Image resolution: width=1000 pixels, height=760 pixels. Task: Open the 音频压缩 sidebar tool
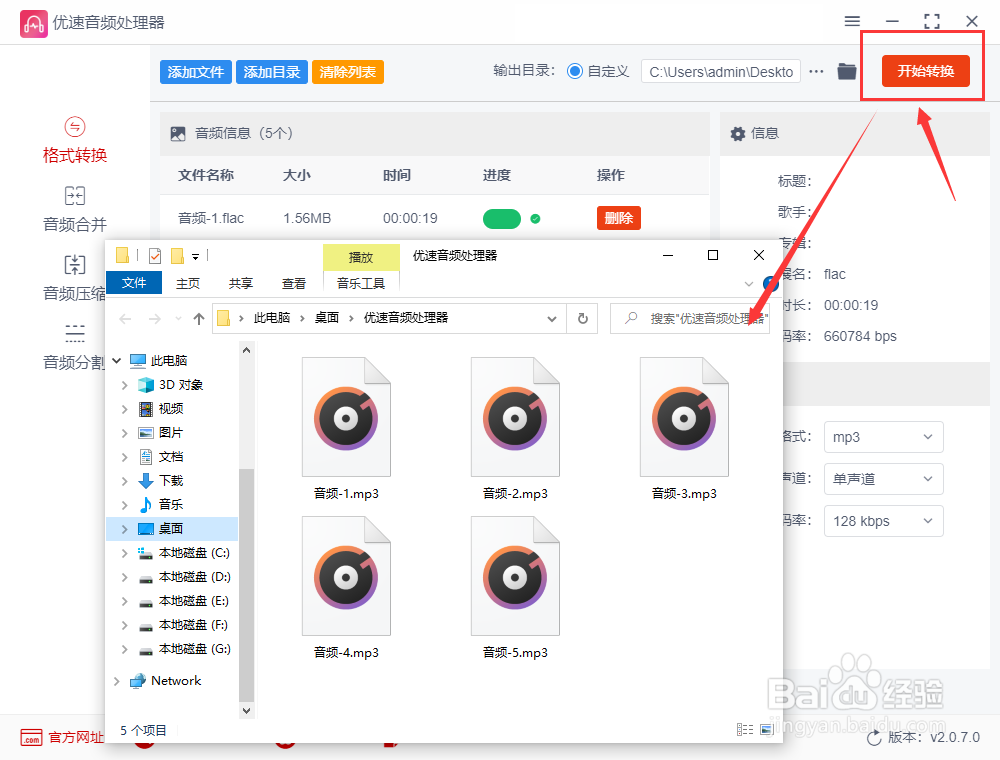tap(74, 278)
